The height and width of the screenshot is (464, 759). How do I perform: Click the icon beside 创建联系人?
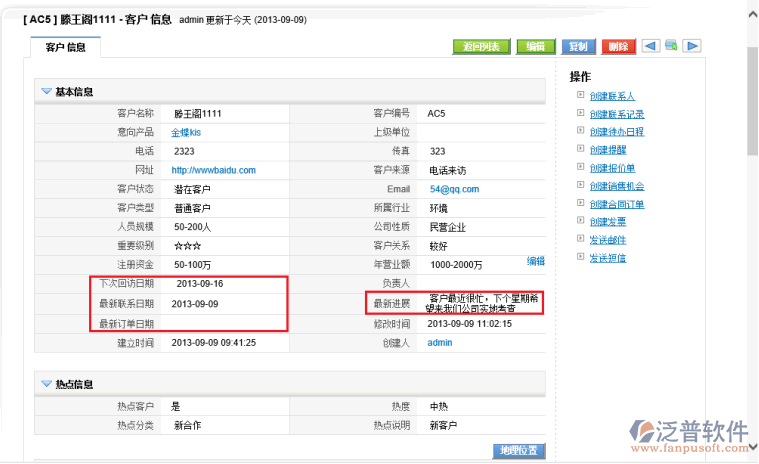click(580, 96)
